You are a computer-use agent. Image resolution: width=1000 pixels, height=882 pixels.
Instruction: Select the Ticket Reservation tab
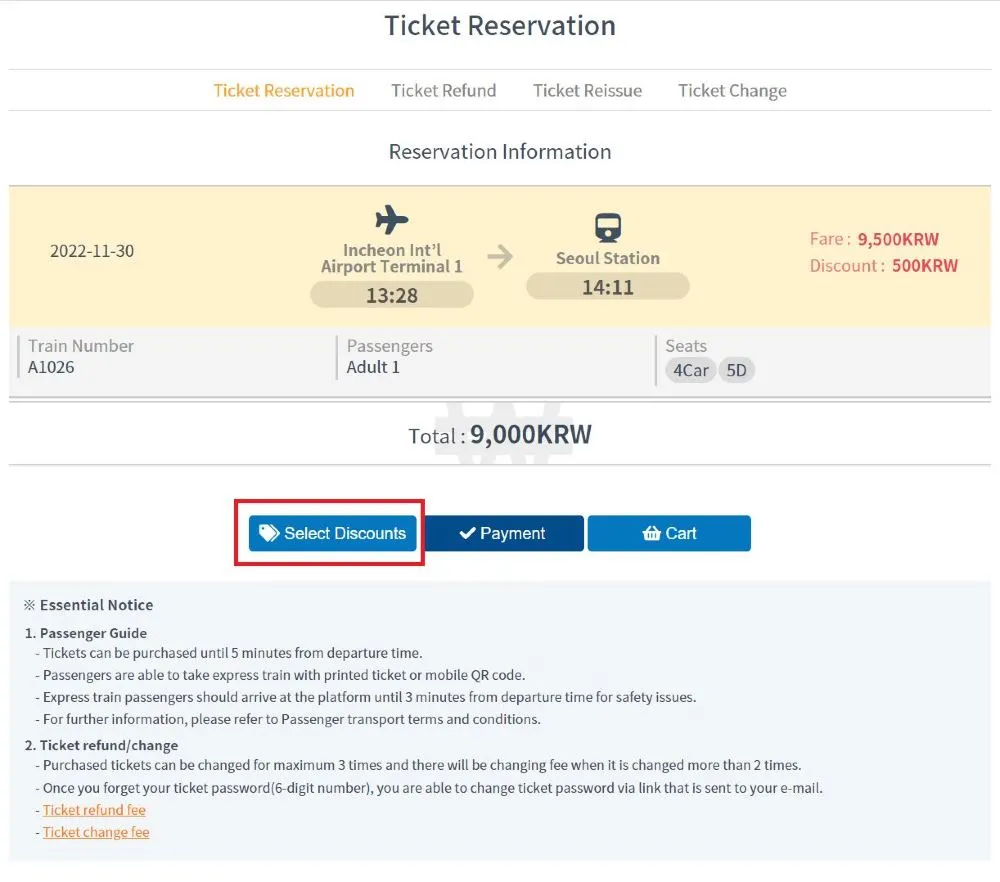(284, 91)
